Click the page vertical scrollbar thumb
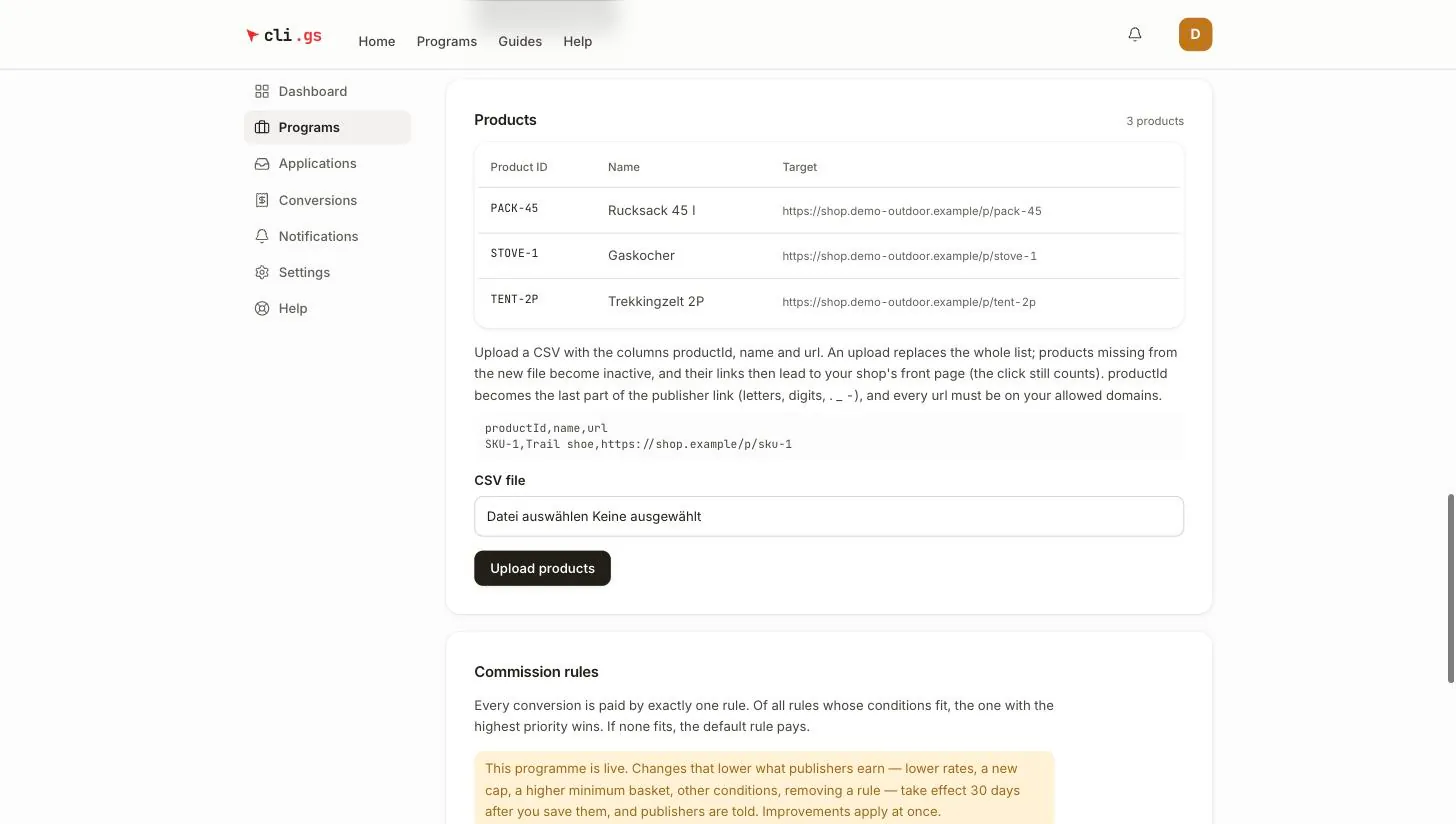The height and width of the screenshot is (824, 1456). coord(1451,588)
